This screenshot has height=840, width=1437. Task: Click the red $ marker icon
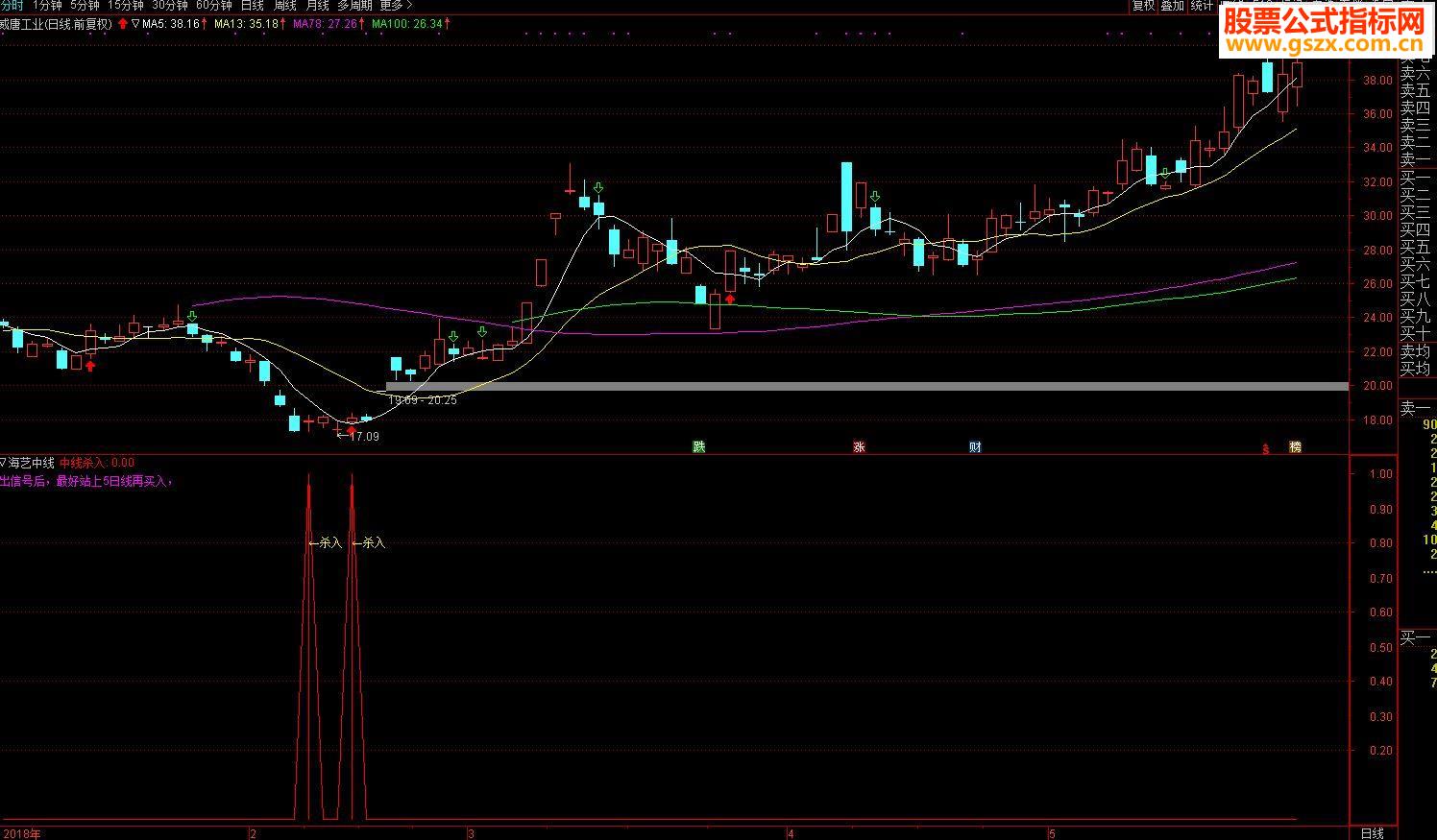[1266, 448]
